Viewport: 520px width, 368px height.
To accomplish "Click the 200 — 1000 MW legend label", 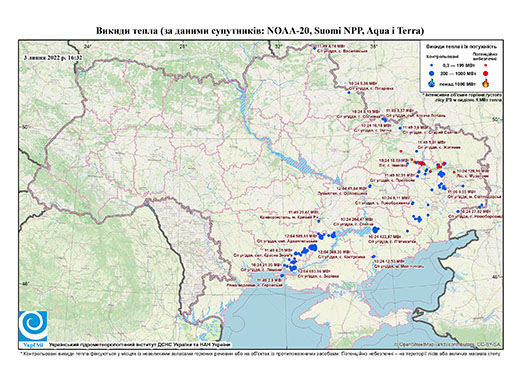I will pos(459,73).
